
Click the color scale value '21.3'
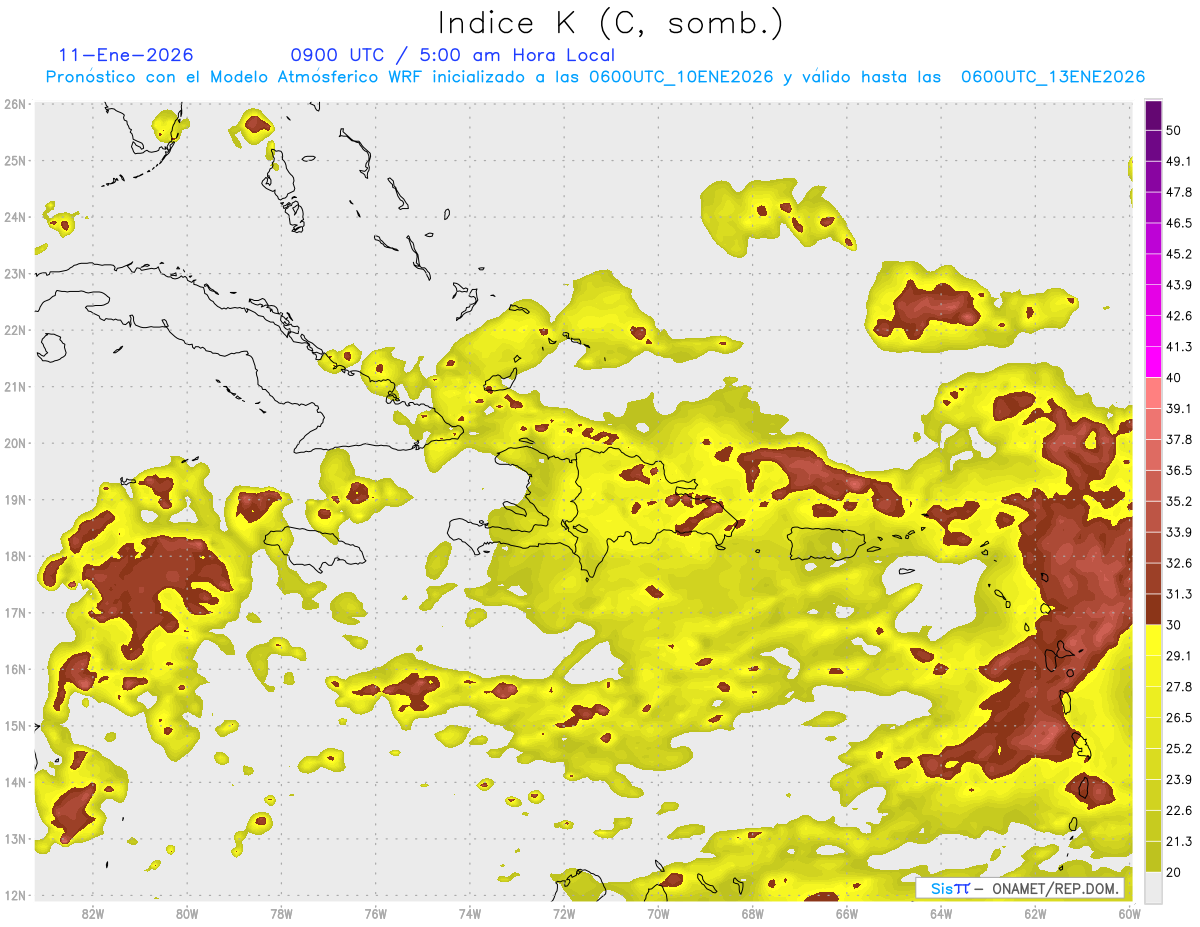pos(1179,841)
